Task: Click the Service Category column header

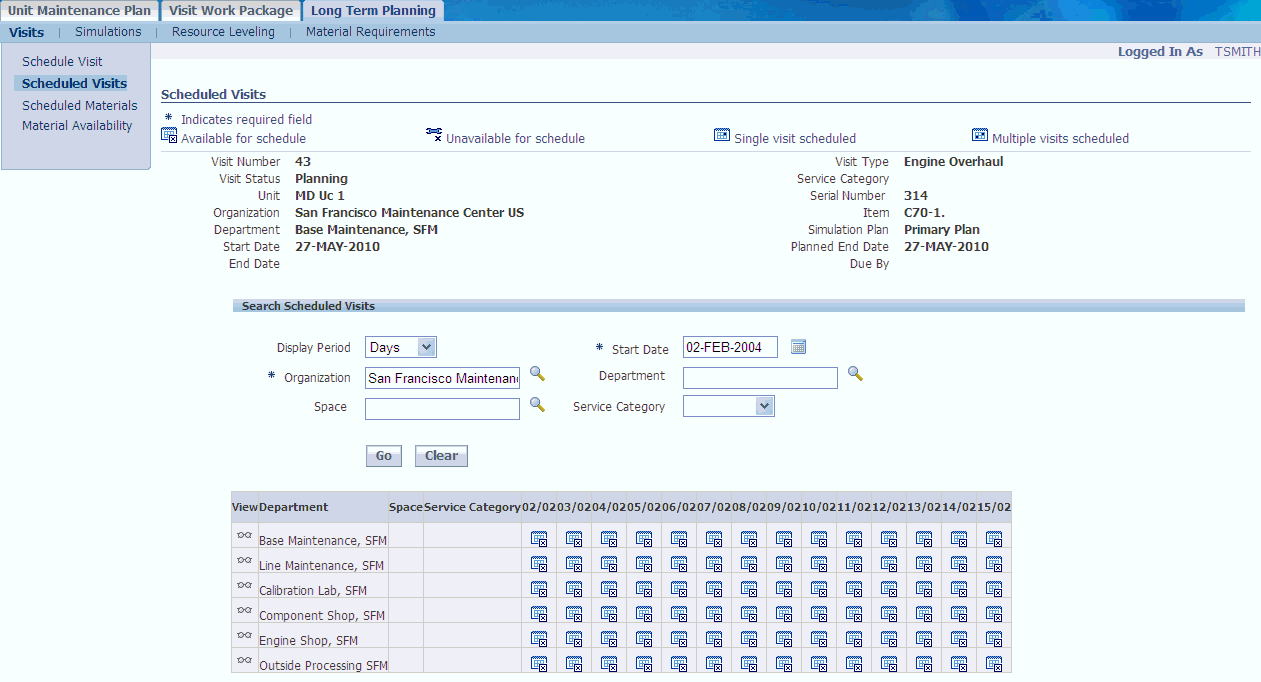Action: (x=472, y=507)
